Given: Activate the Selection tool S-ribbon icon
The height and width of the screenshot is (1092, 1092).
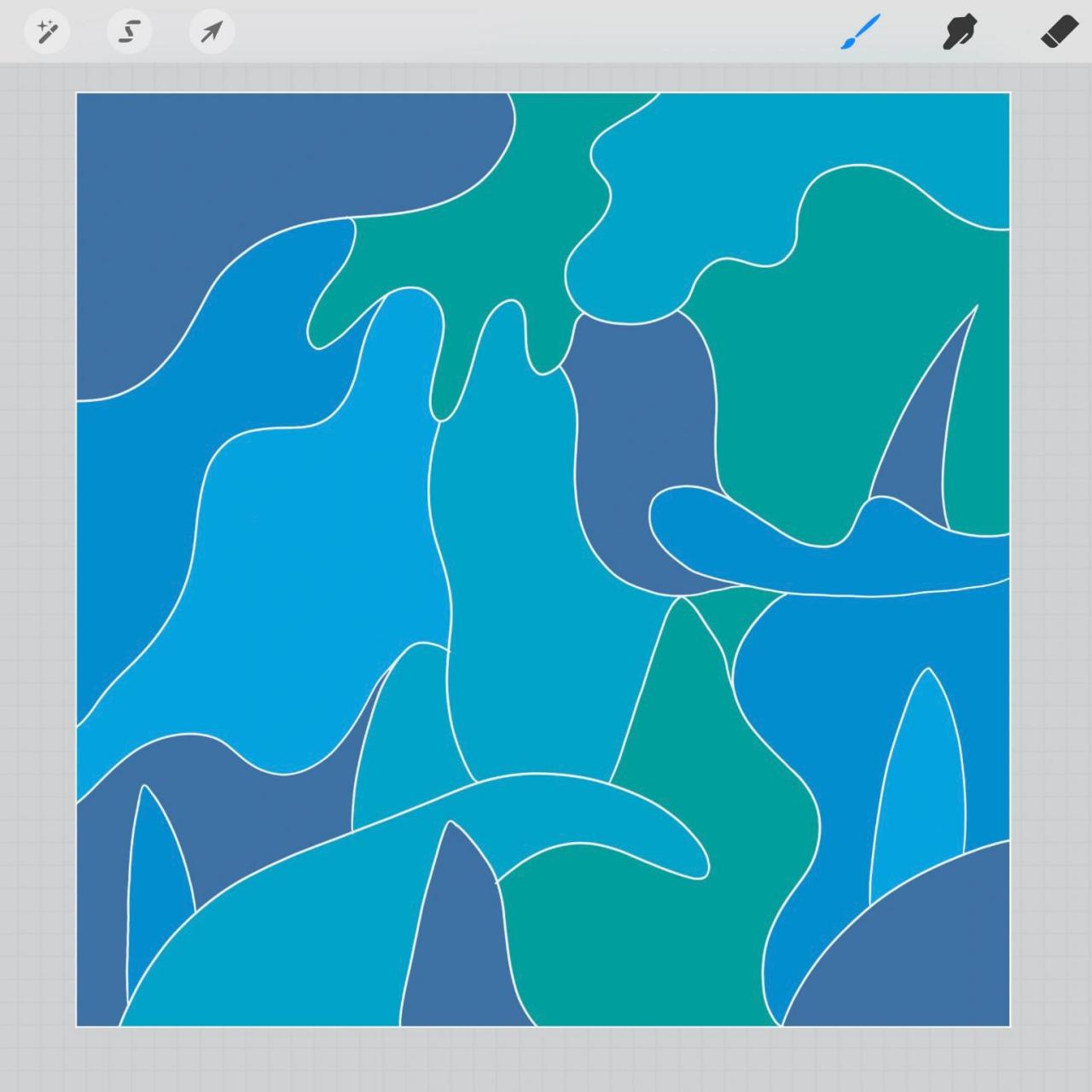Looking at the screenshot, I should [x=129, y=32].
